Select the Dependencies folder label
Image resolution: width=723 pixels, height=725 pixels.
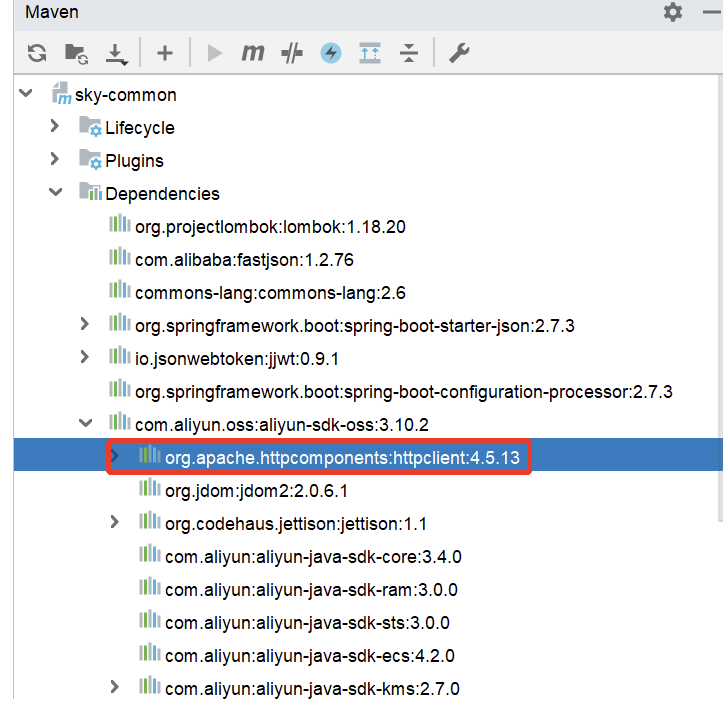pos(162,194)
